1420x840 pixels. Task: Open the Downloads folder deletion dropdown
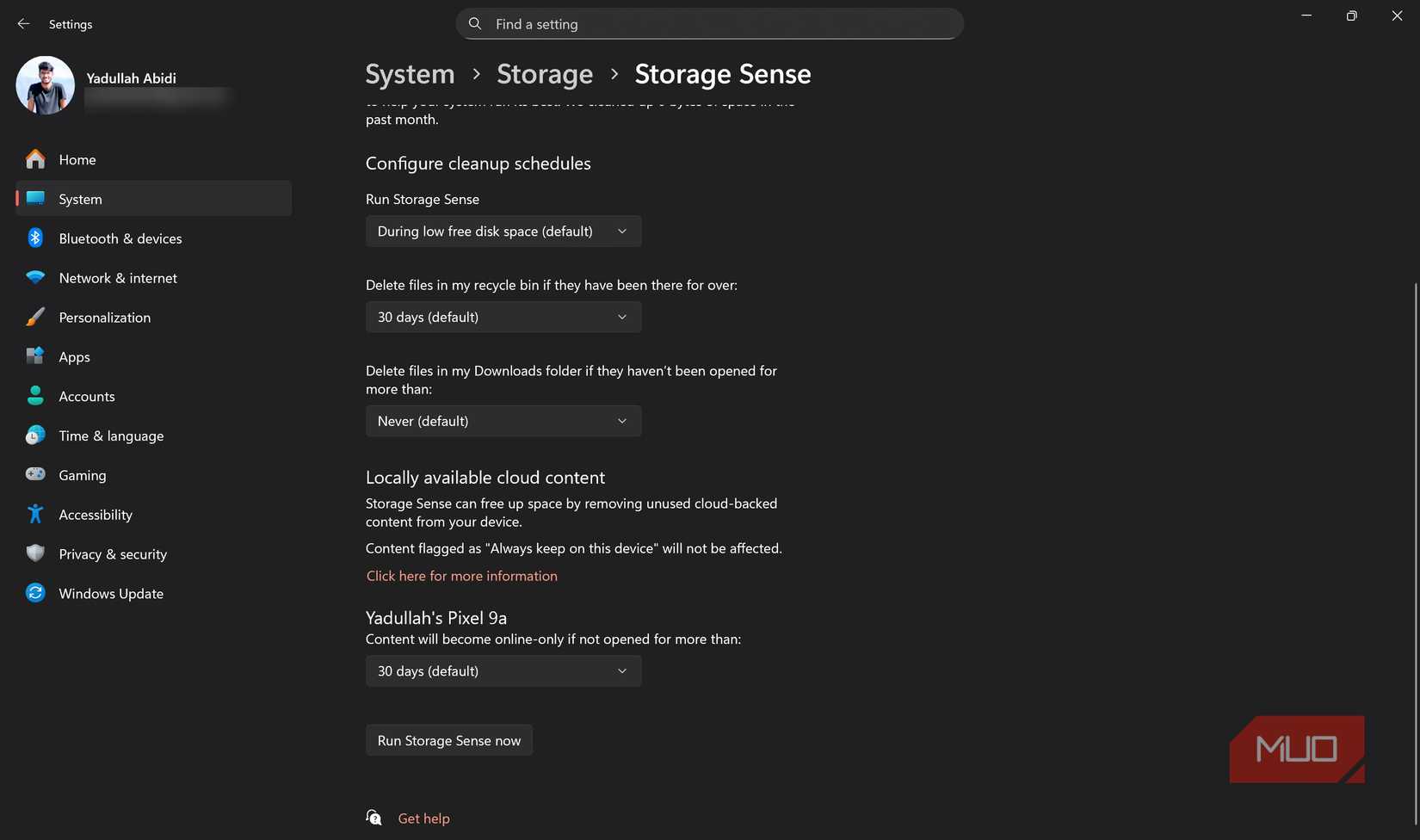coord(503,421)
